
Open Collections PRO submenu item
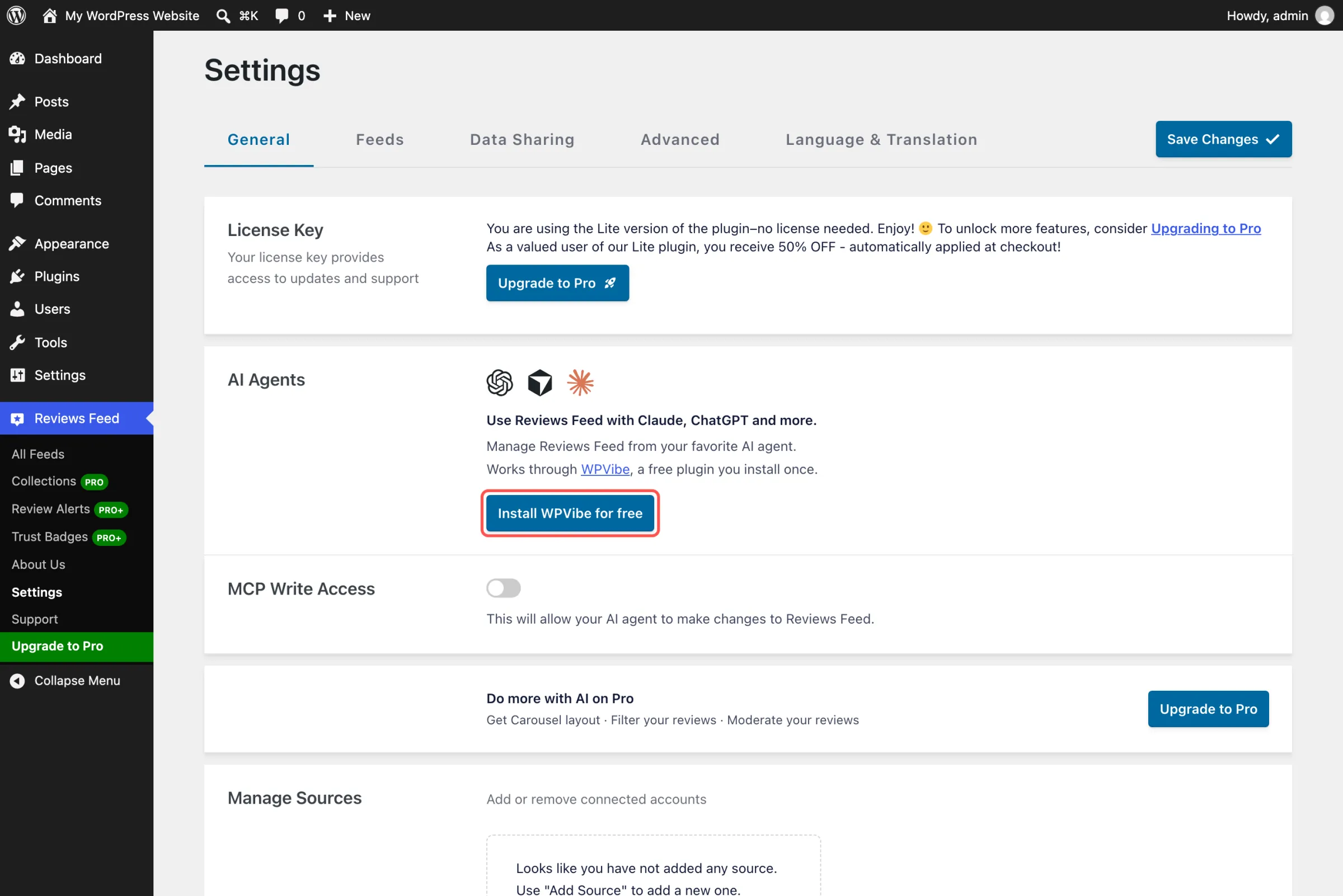click(59, 481)
